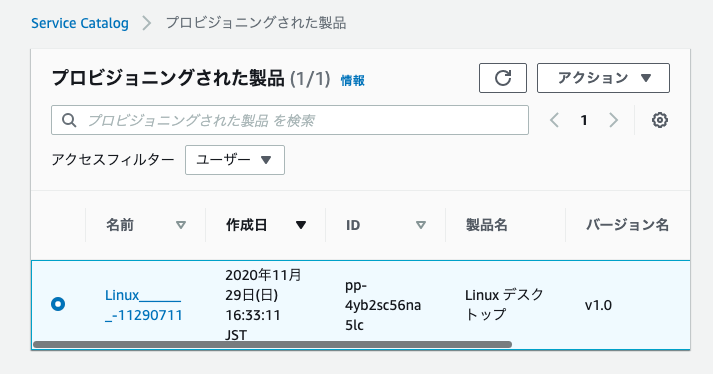The image size is (713, 374).
Task: Click the プロビジョニングされた製品 breadcrumb item
Action: click(x=256, y=23)
